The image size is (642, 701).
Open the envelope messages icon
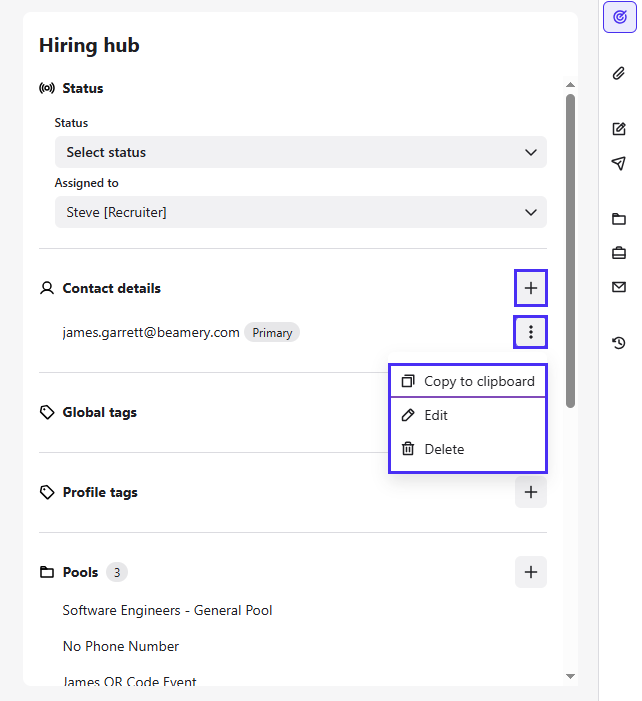click(619, 287)
